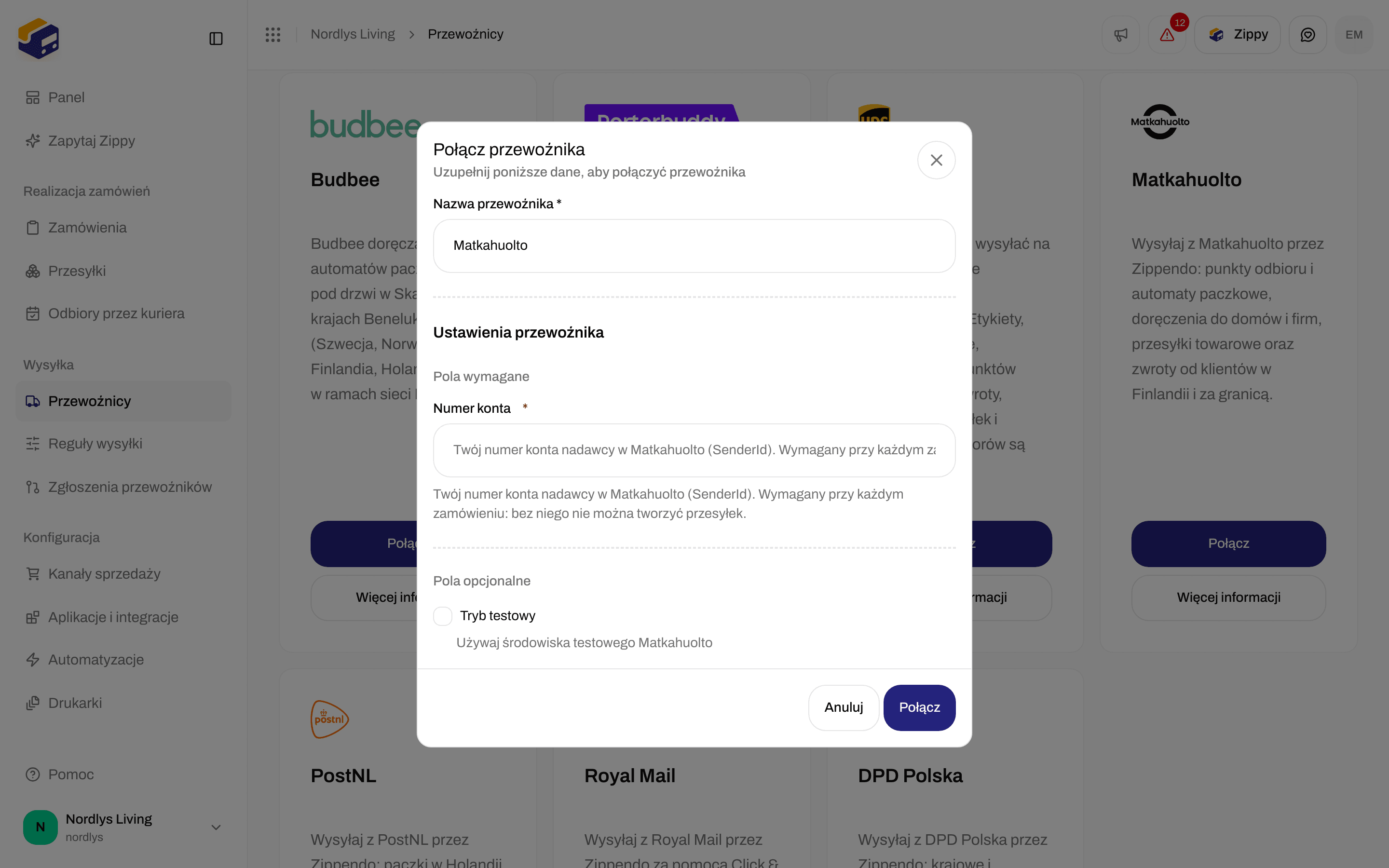Open the EM user avatar
This screenshot has height=868, width=1389.
click(1354, 34)
